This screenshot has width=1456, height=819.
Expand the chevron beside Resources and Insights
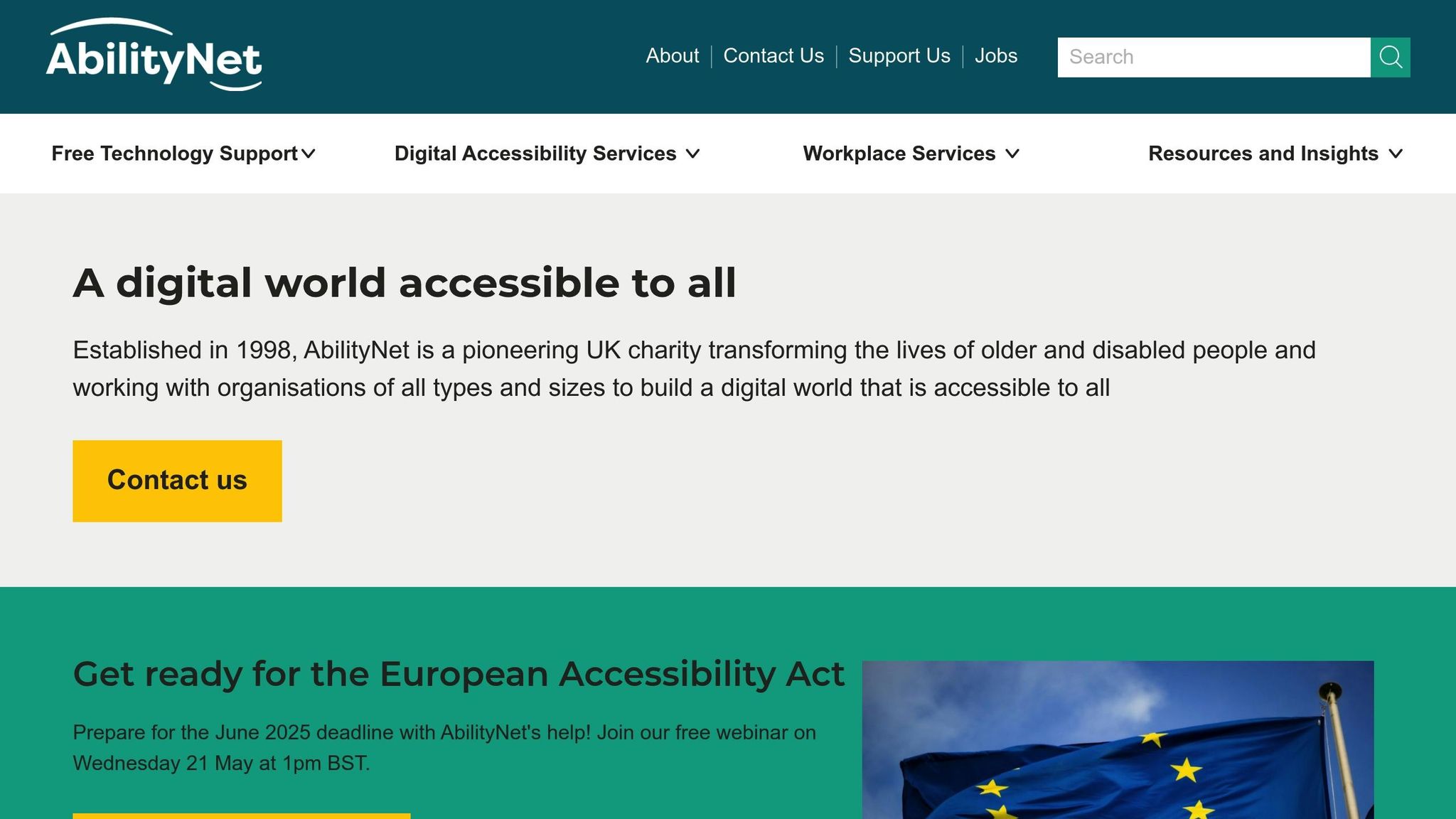point(1396,154)
